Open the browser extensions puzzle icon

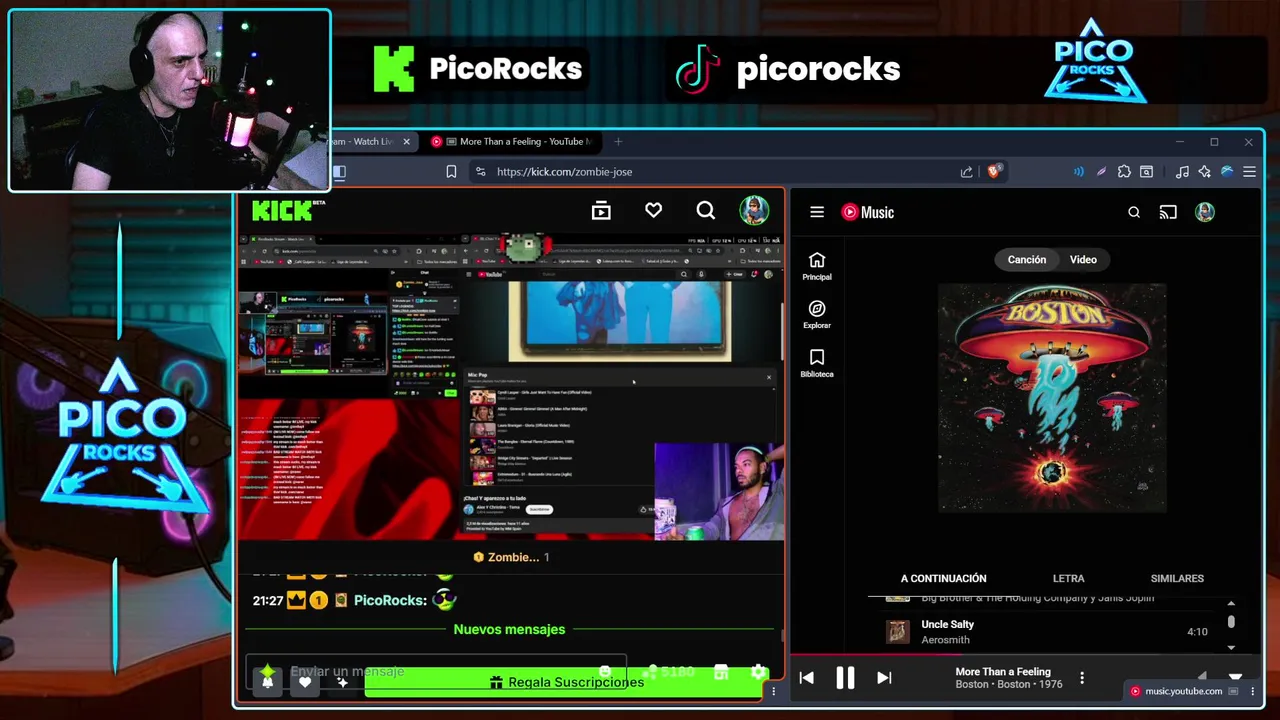coord(1124,172)
